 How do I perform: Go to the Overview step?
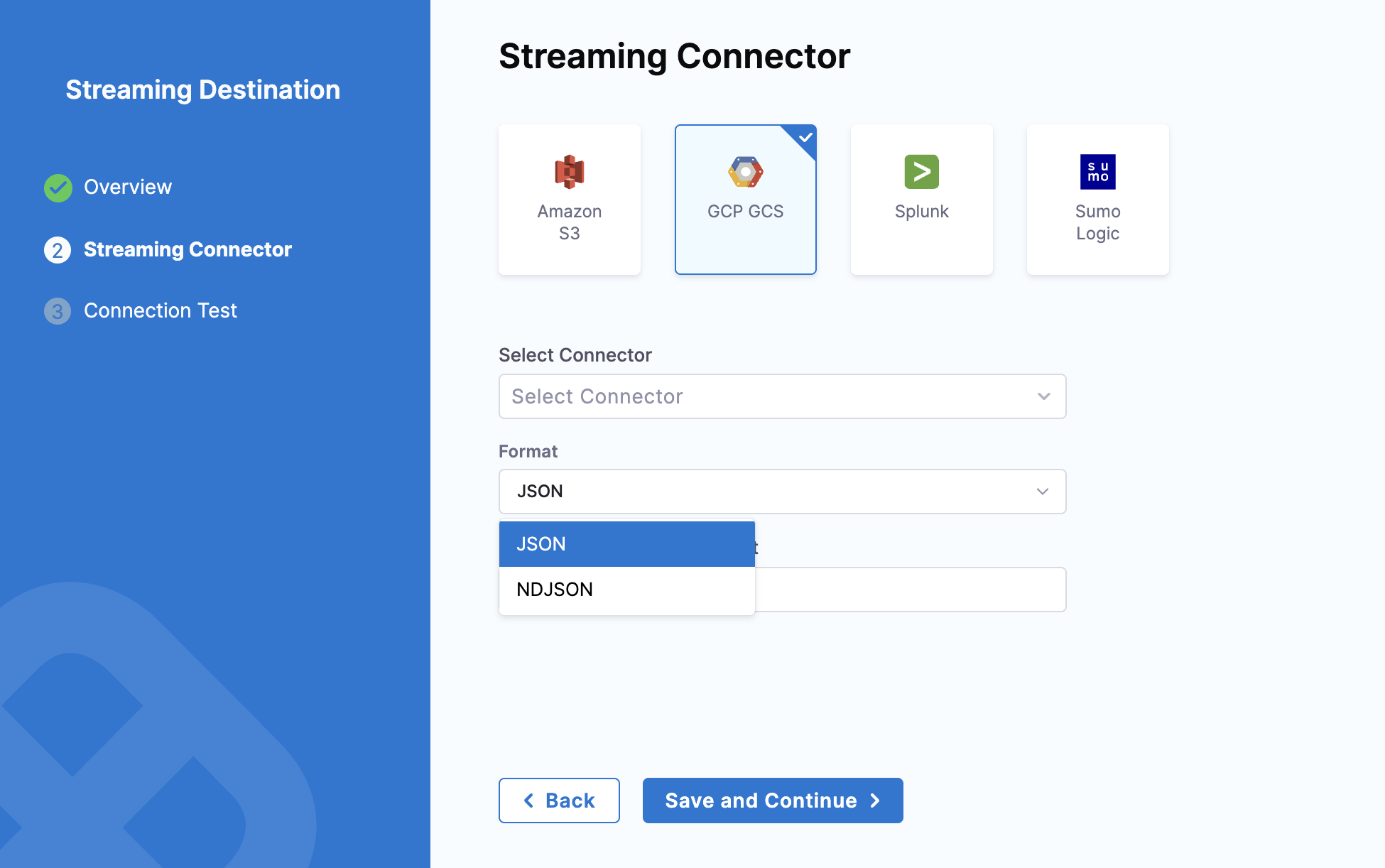click(128, 187)
